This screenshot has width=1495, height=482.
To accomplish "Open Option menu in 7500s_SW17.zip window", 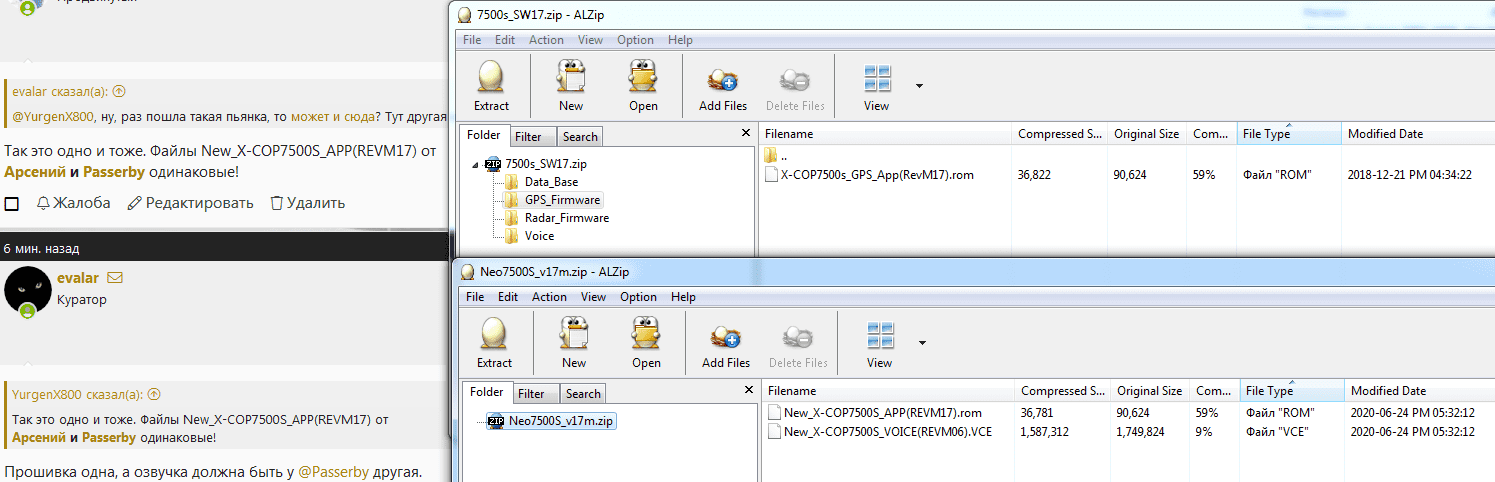I will coord(635,40).
